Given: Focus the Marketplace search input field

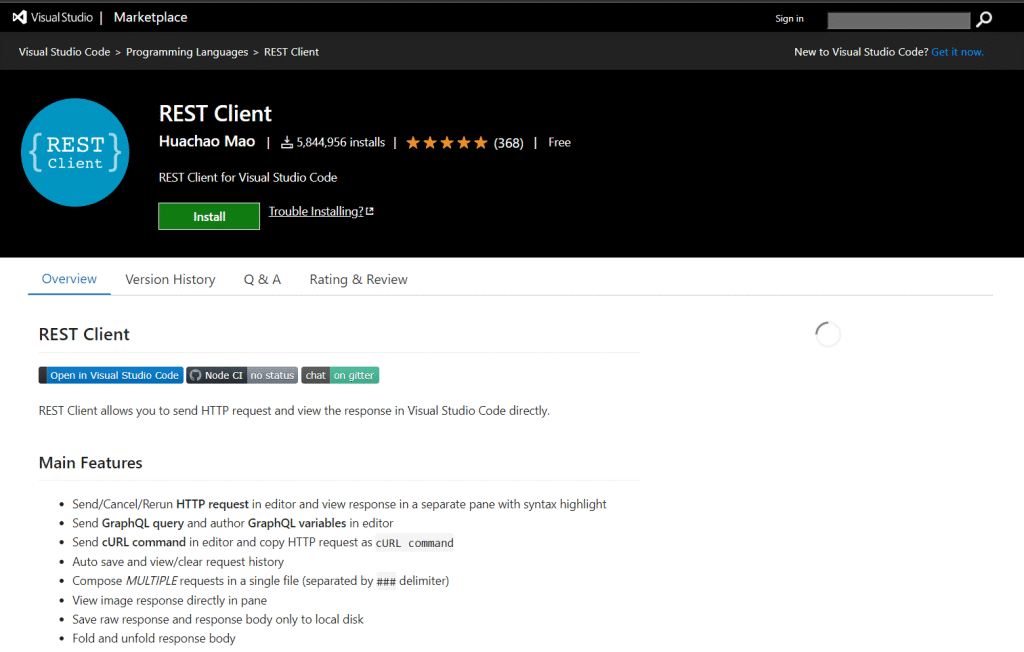Looking at the screenshot, I should pyautogui.click(x=898, y=20).
